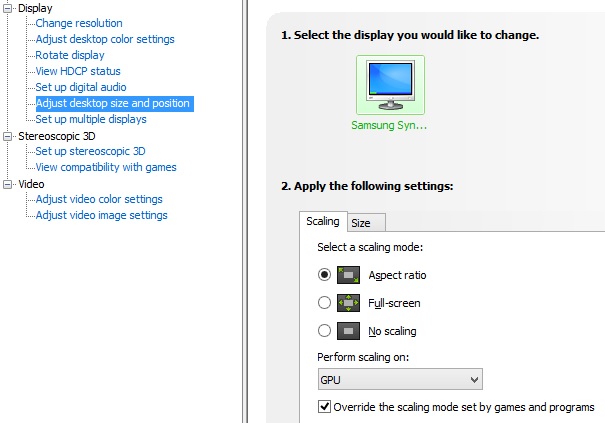
Task: Collapse the Video tree section
Action: pos(9,184)
